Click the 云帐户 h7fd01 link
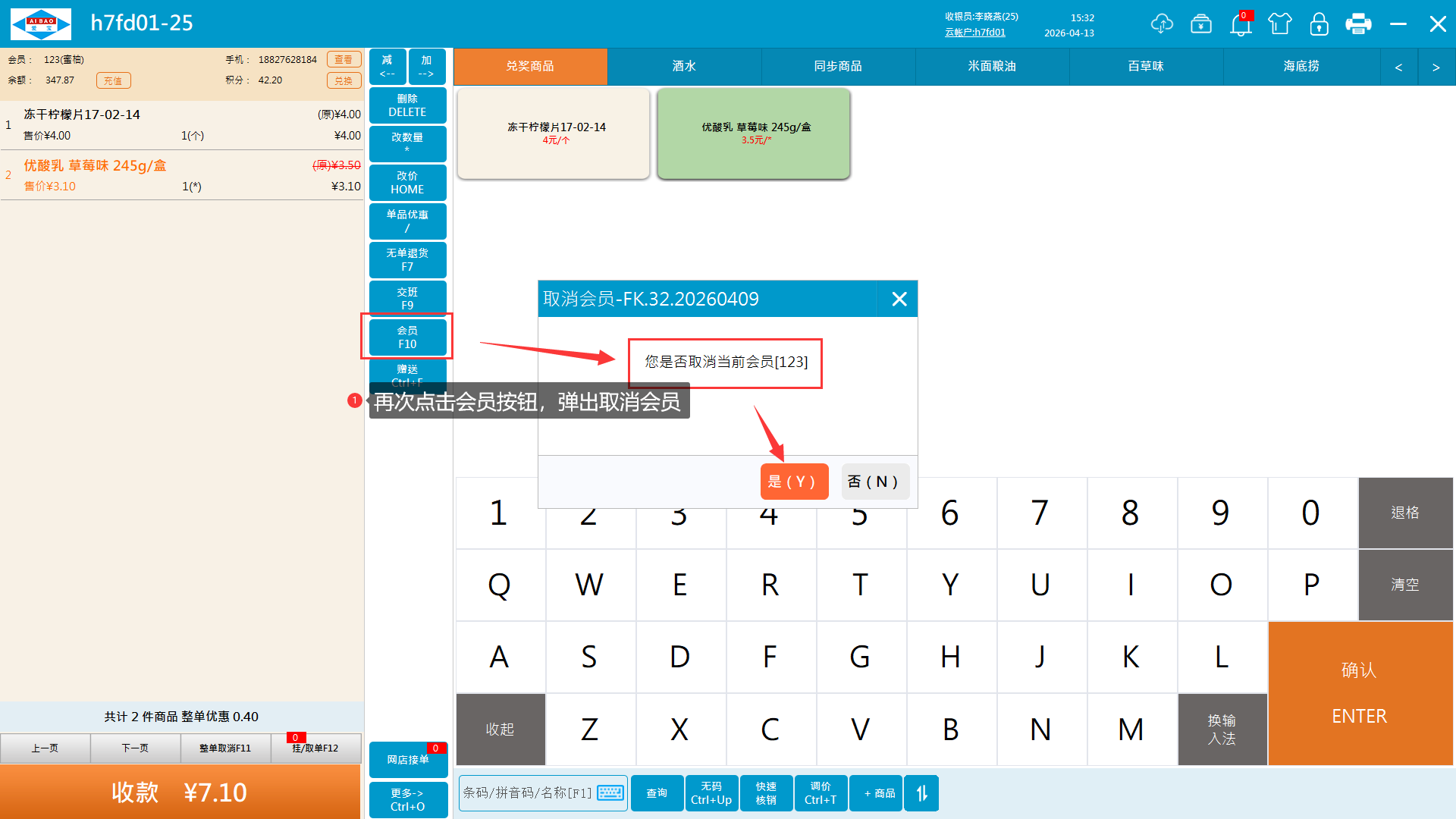1456x819 pixels. click(x=975, y=33)
